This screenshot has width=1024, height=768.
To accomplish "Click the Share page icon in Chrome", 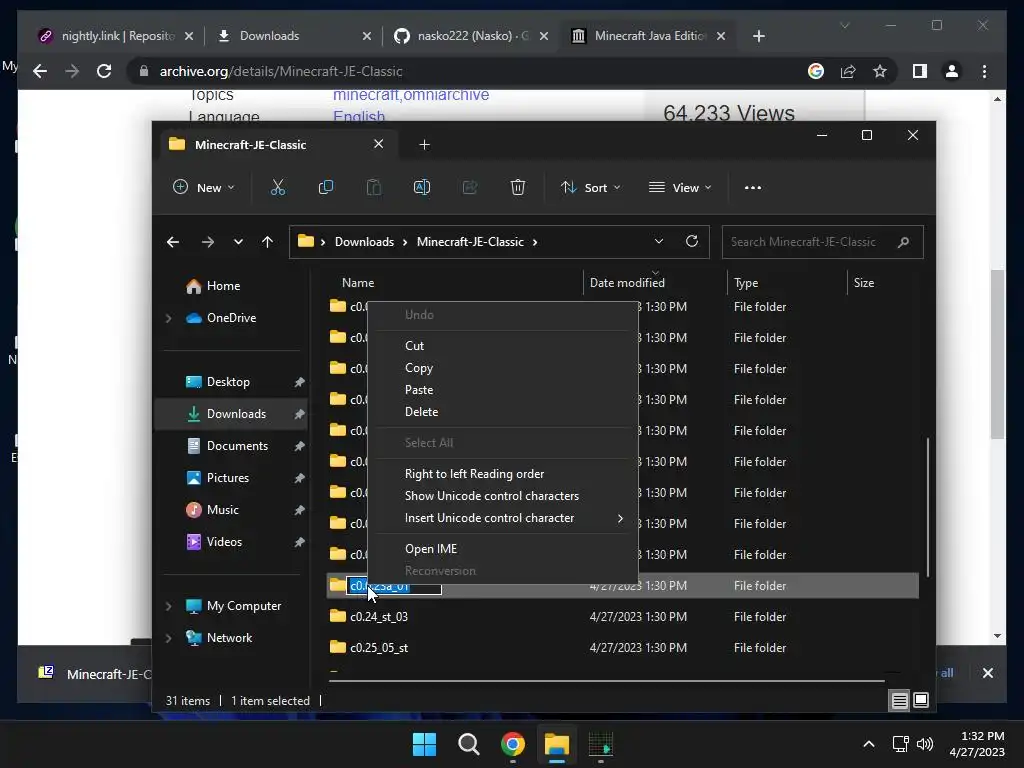I will (x=848, y=71).
